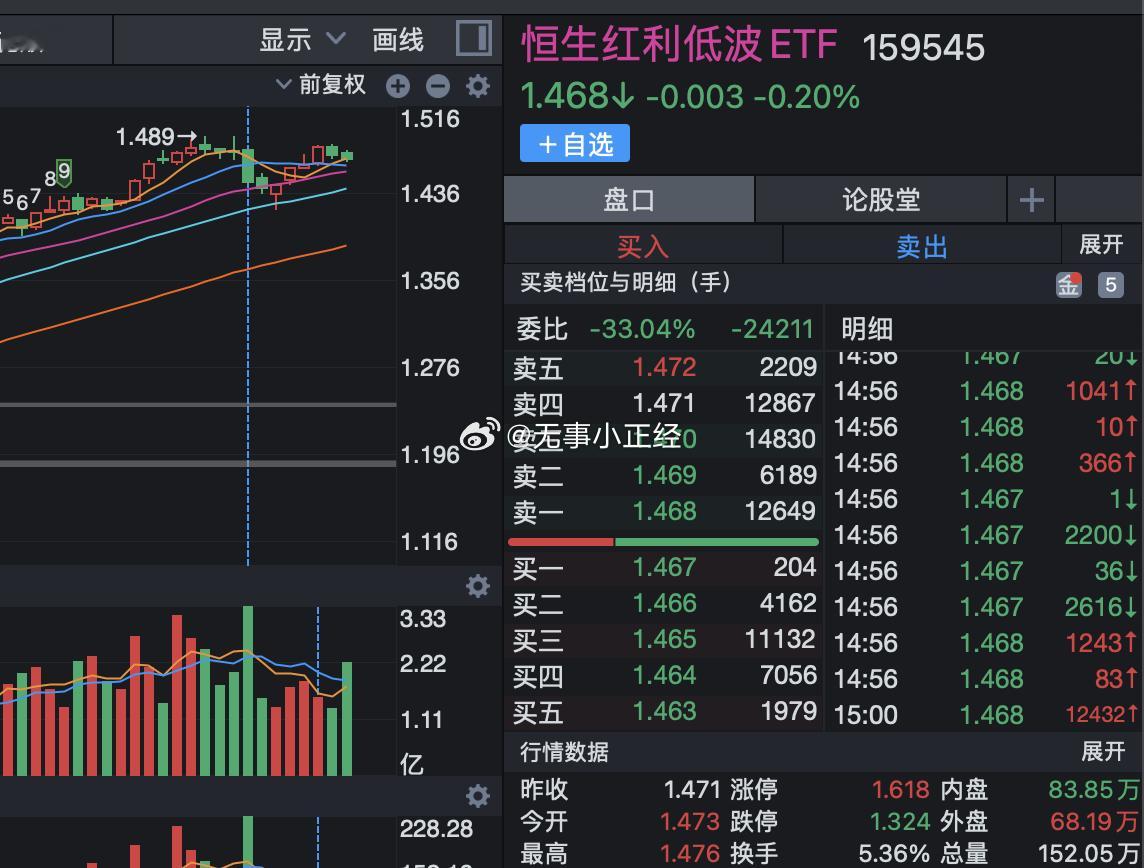Click the 卖一 row volume 12649

click(779, 511)
